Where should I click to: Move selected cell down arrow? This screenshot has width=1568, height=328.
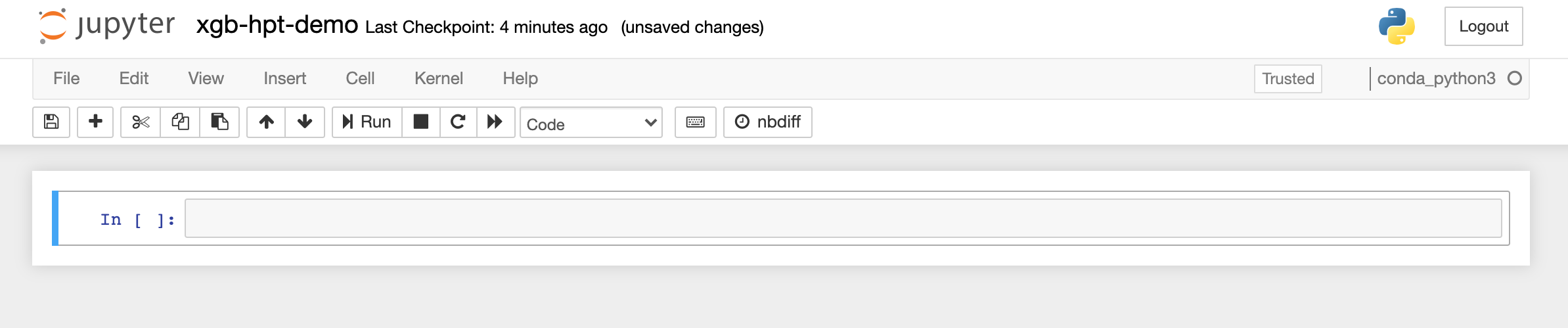point(305,122)
